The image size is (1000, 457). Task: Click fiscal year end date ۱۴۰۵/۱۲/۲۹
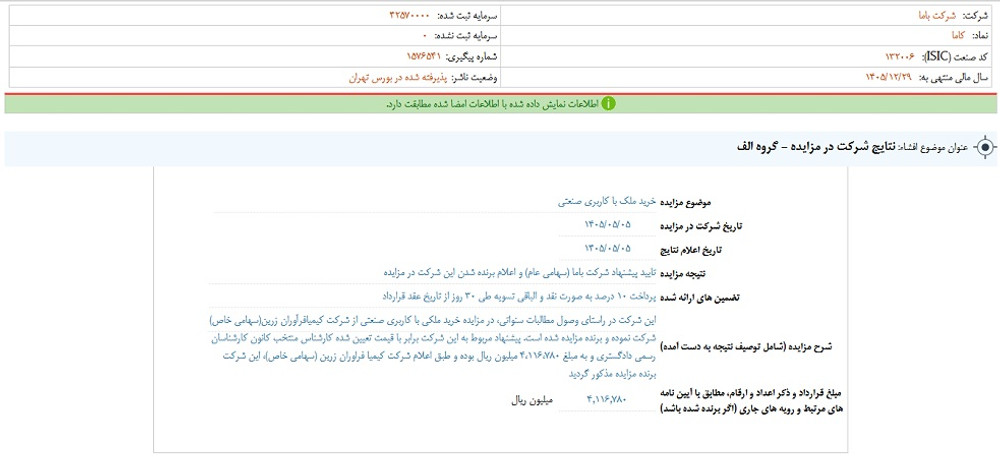click(888, 78)
